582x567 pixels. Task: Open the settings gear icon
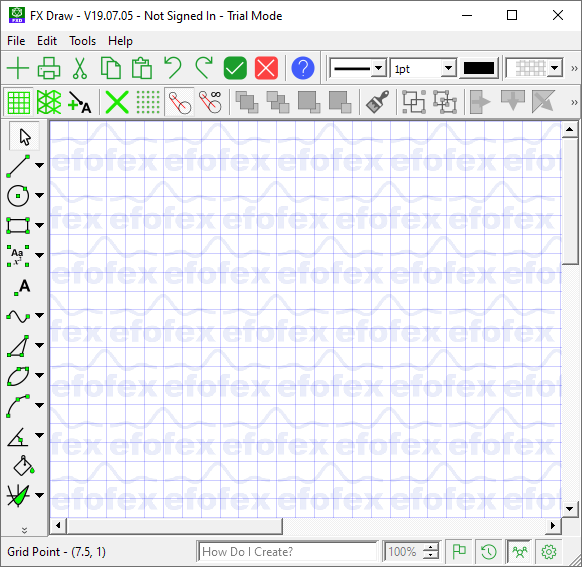pyautogui.click(x=549, y=552)
